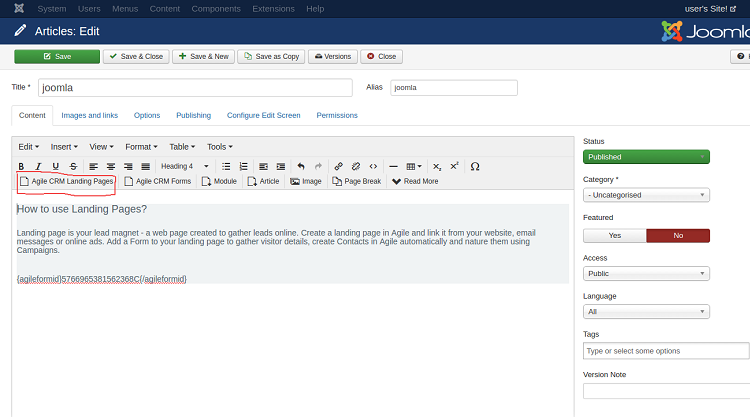750x417 pixels.
Task: Expand the editor View menu
Action: 101,147
